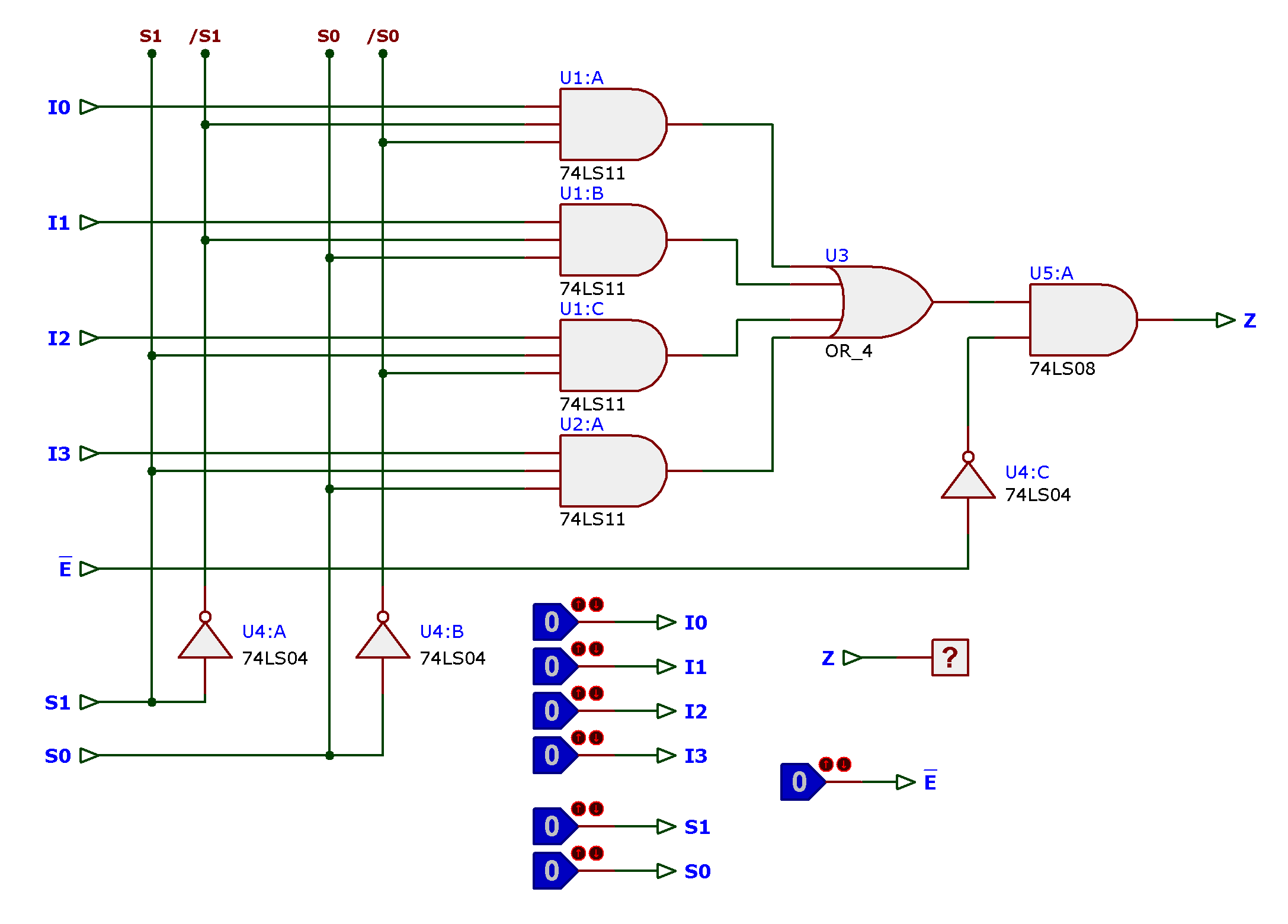
Task: Click the U1:A reference label
Action: click(581, 78)
